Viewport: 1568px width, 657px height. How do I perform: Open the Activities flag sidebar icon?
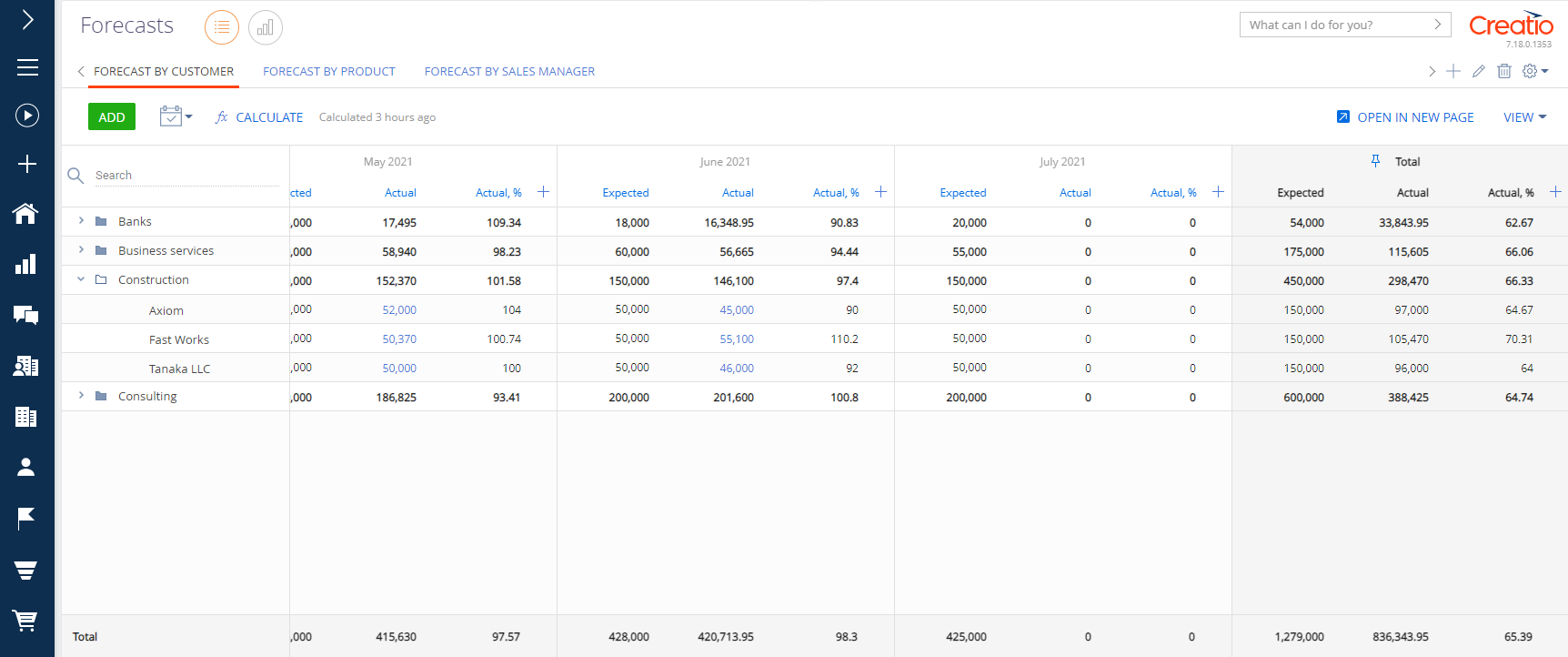pos(26,518)
